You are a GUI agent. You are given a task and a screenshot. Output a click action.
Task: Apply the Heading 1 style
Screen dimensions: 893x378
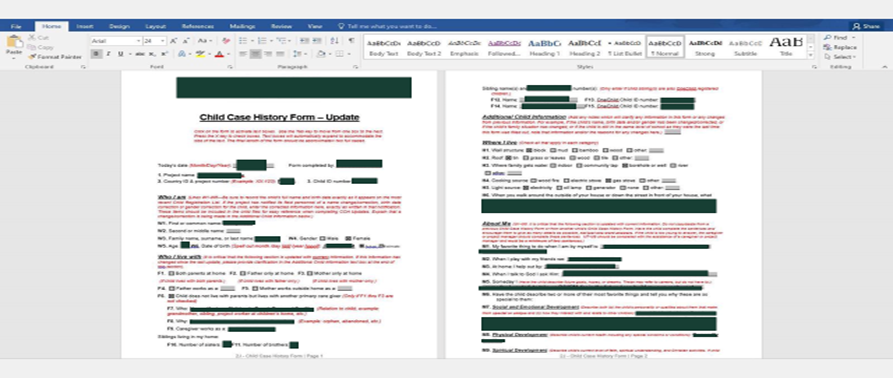tap(544, 47)
